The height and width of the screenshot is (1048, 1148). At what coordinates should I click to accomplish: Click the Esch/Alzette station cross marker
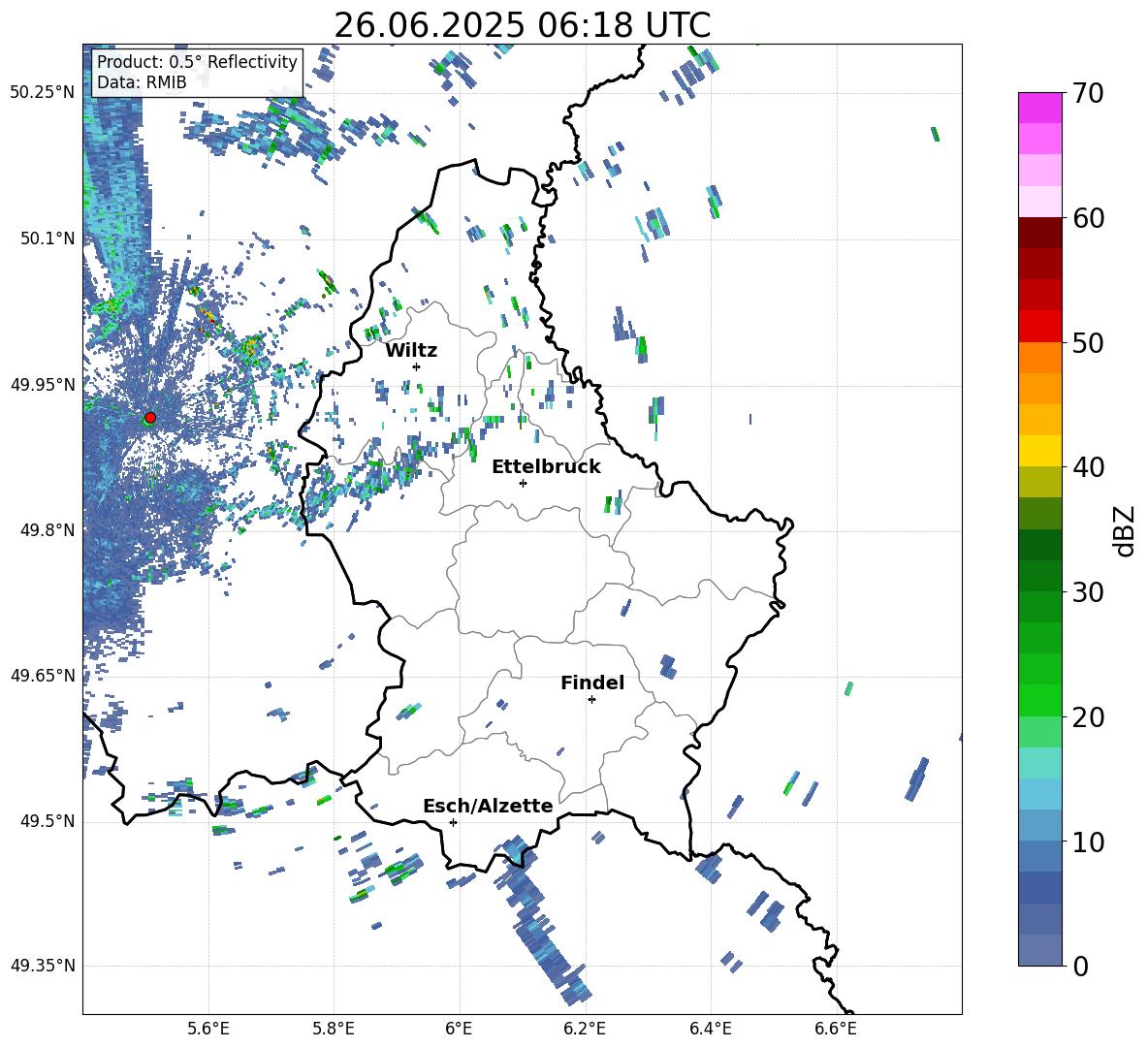tap(453, 822)
